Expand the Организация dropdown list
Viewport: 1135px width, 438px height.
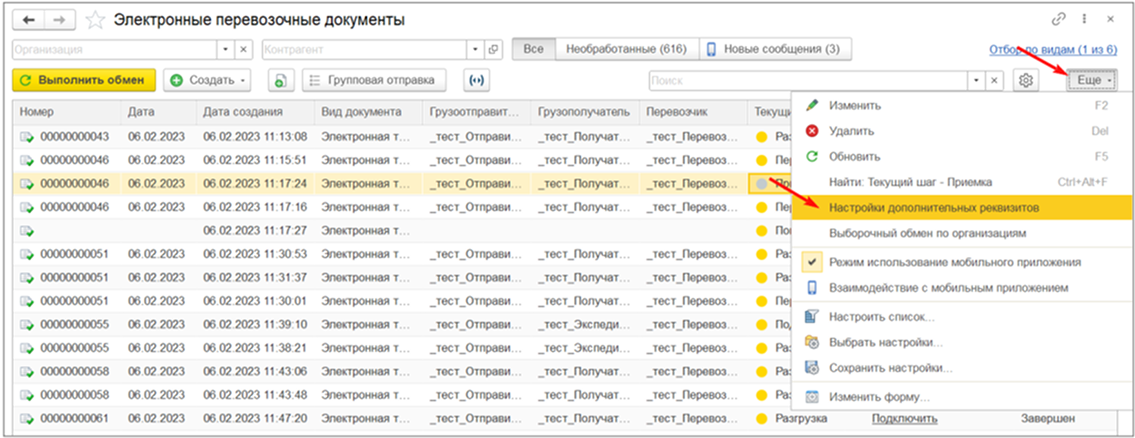223,49
